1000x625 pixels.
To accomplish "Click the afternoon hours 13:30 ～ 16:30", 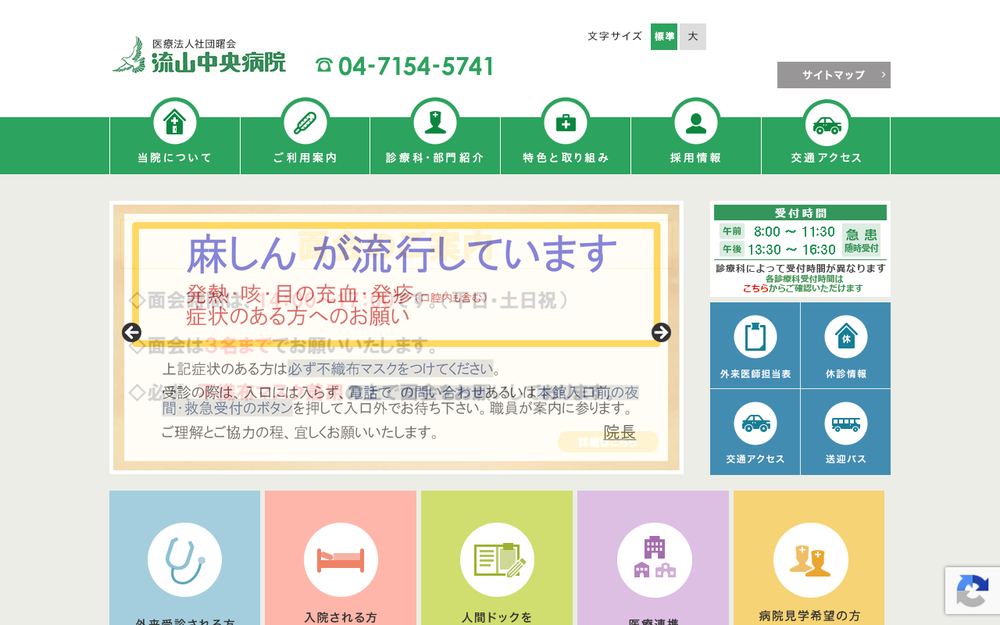I will pyautogui.click(x=791, y=249).
